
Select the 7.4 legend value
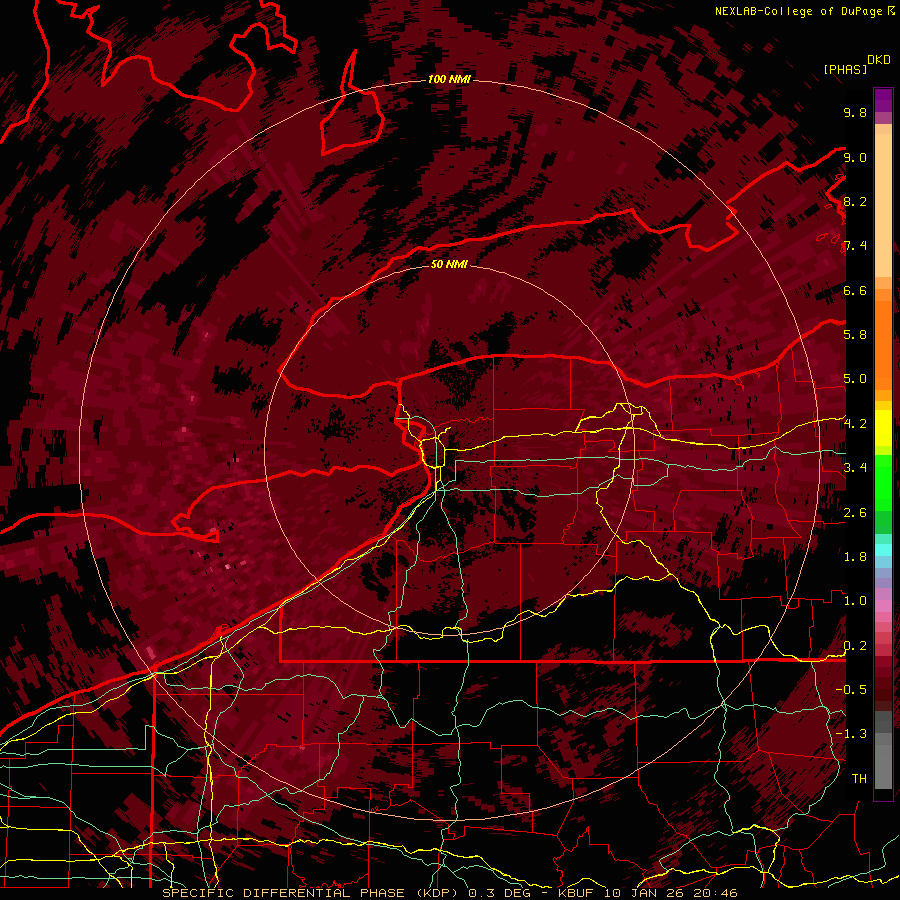click(x=855, y=246)
